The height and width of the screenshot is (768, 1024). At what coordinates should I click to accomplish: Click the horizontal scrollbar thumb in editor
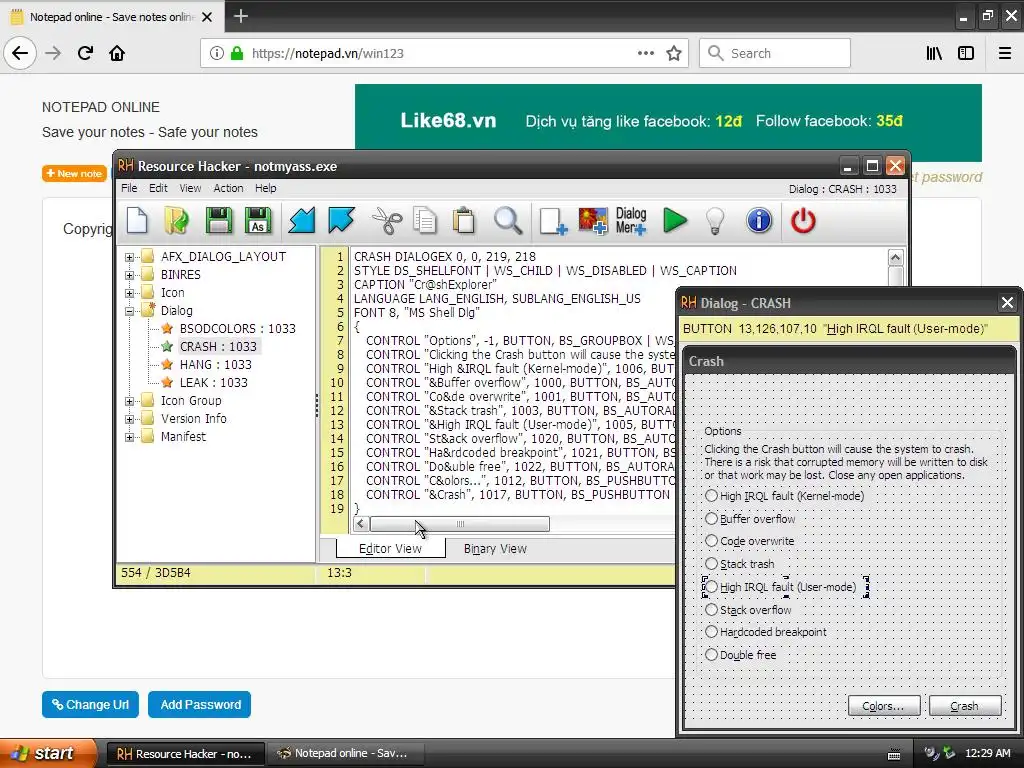[x=460, y=524]
